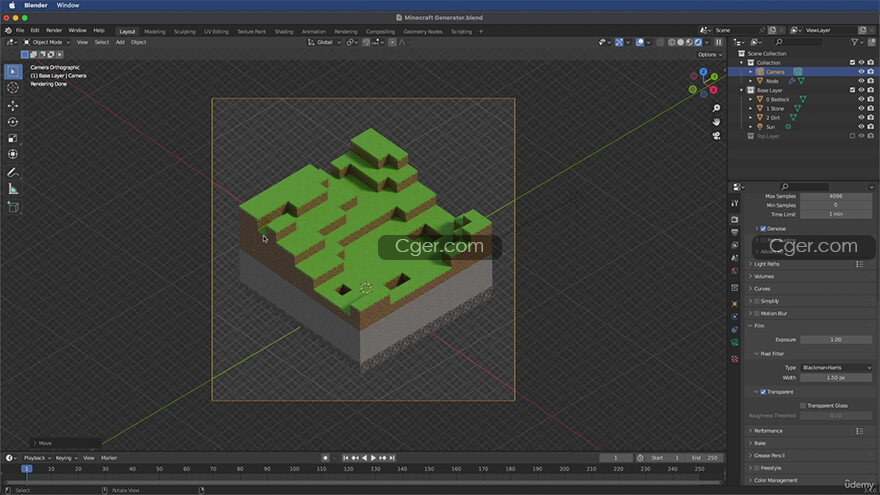Uncheck the Base Layer collection
Screen dimensions: 880x495
coord(852,90)
